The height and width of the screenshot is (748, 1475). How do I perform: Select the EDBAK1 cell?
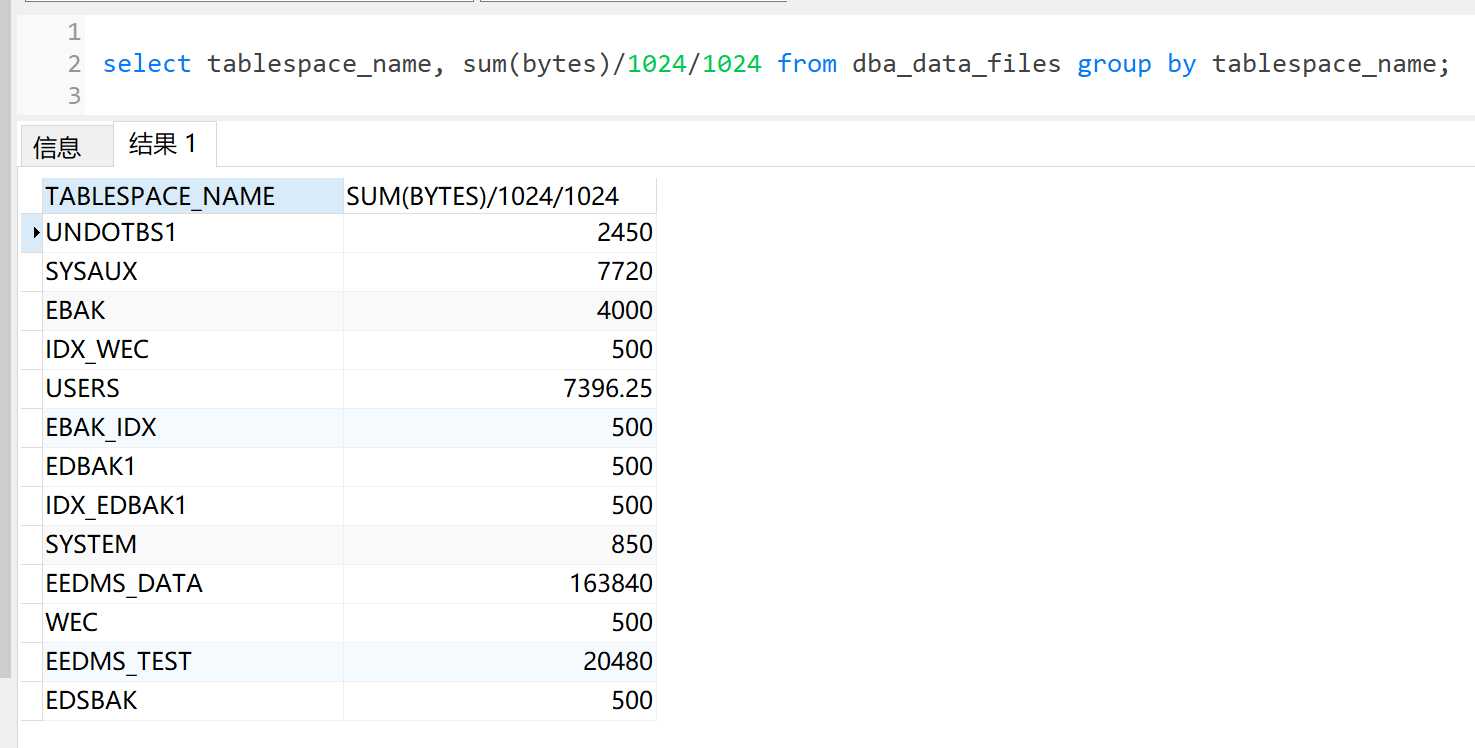[193, 467]
